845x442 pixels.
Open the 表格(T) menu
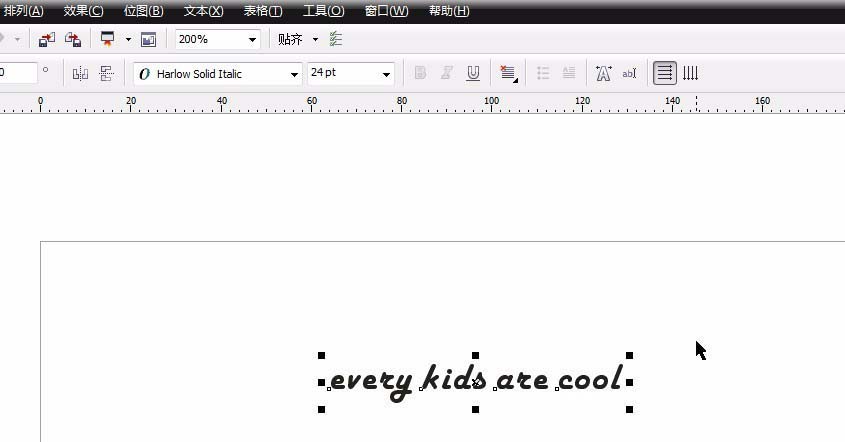pyautogui.click(x=262, y=11)
